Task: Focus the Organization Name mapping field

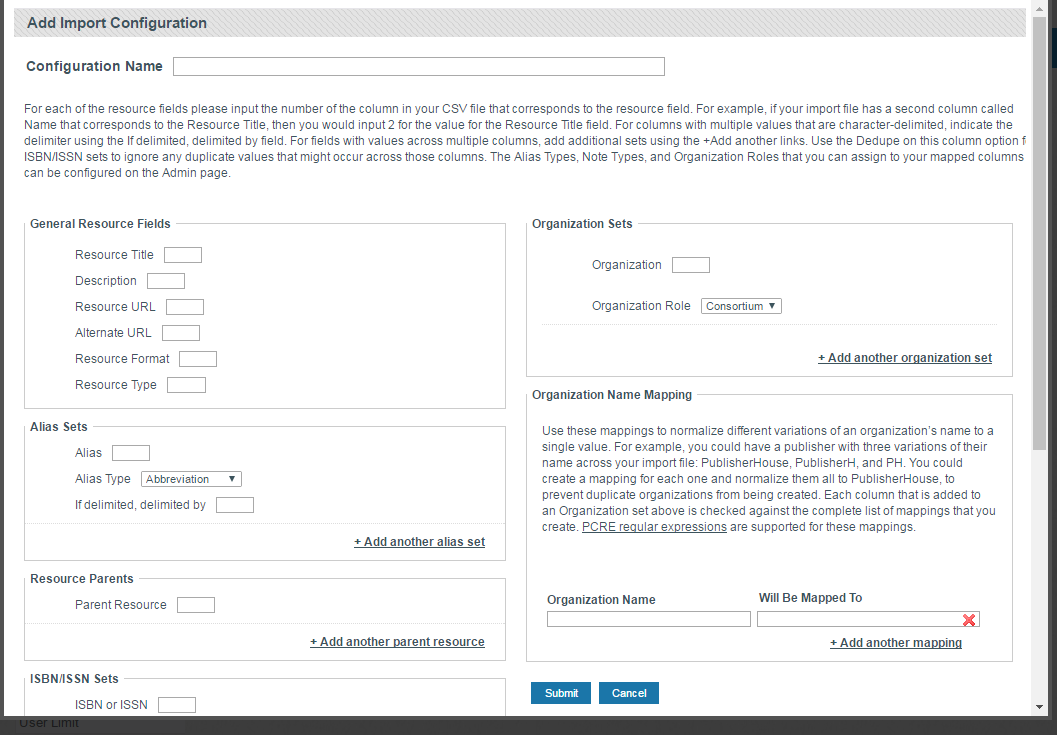Action: (x=648, y=619)
